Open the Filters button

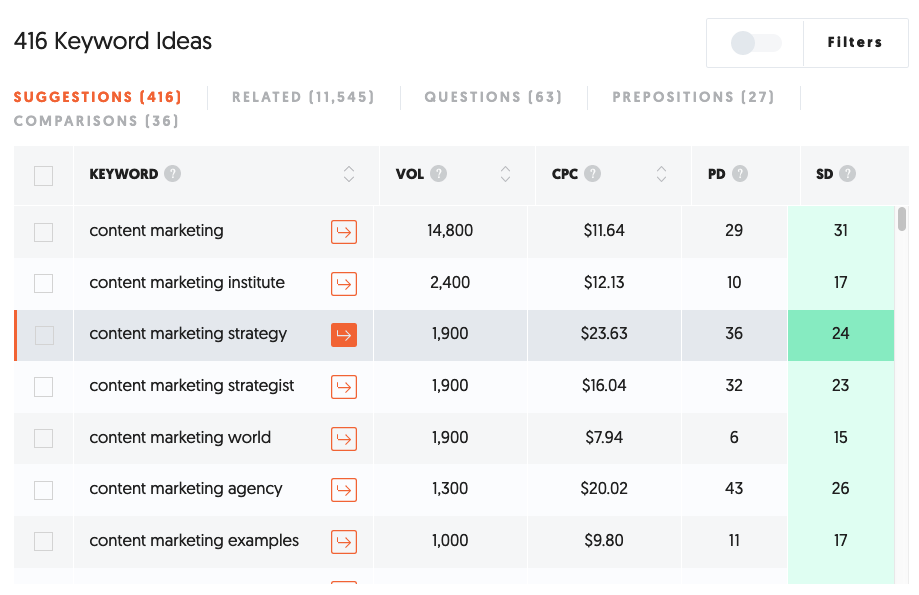pyautogui.click(x=855, y=43)
